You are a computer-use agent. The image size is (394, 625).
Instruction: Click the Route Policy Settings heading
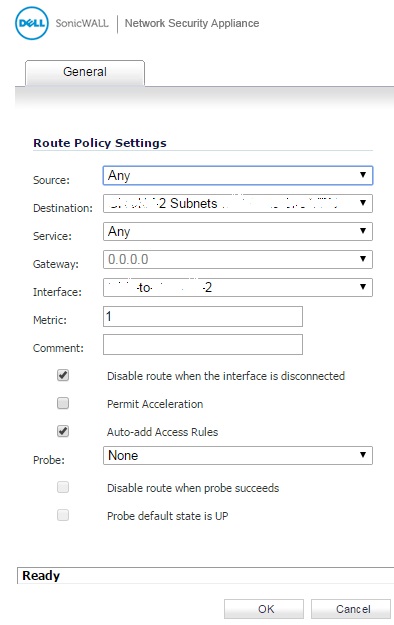click(x=100, y=143)
